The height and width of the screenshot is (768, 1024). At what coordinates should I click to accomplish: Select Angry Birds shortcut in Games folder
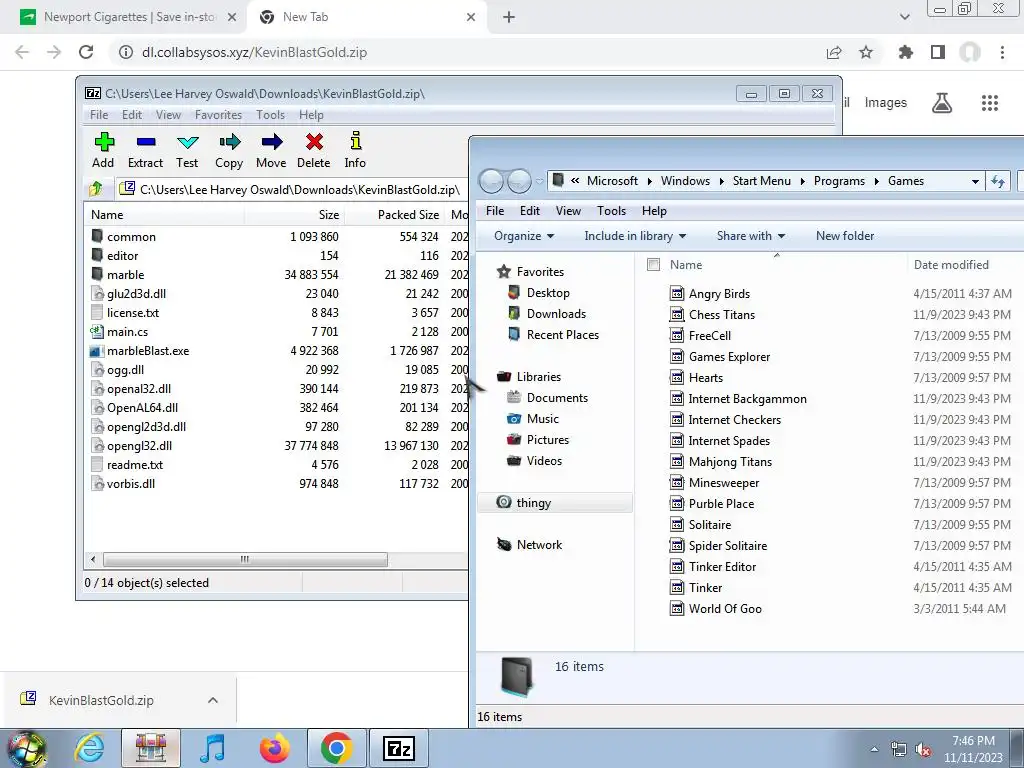pyautogui.click(x=719, y=294)
